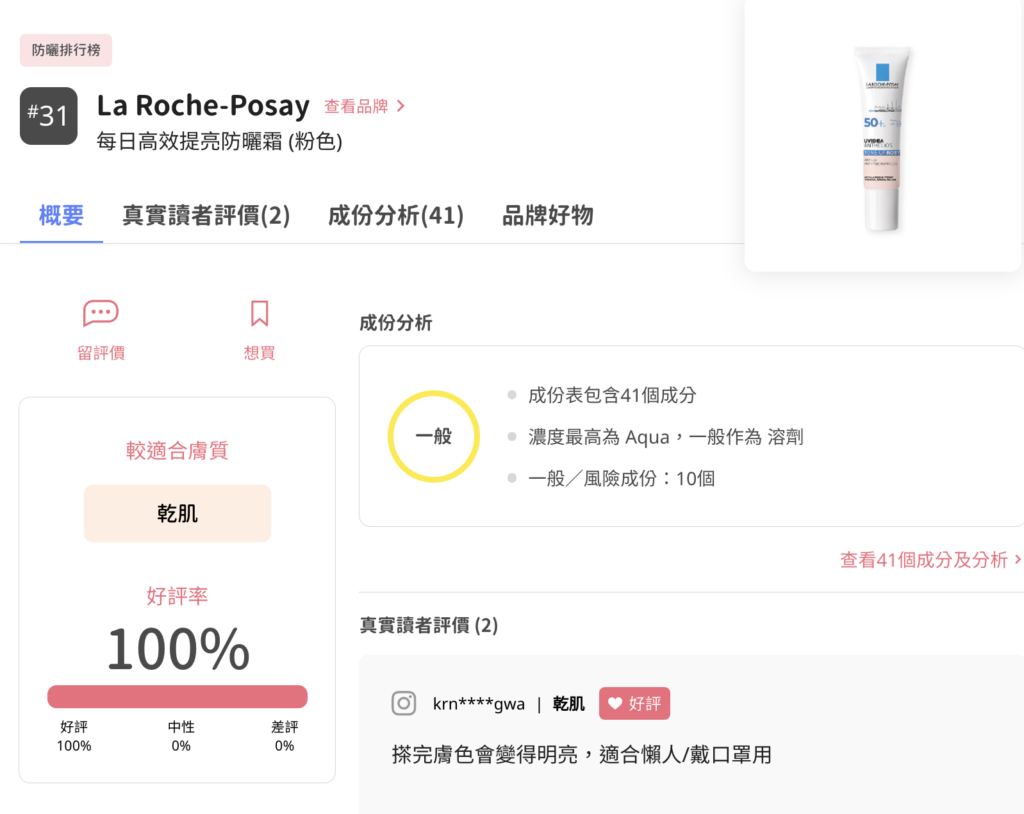Click the 查看品牌 link
This screenshot has width=1024, height=814.
[358, 105]
